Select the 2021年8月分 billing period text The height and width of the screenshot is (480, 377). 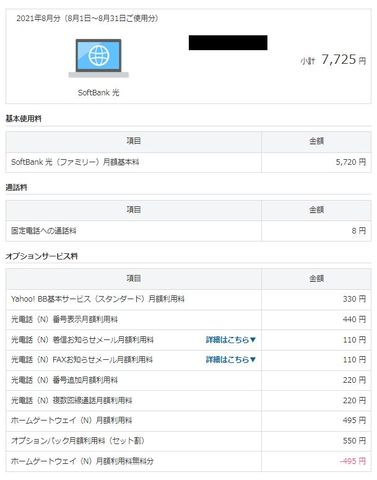87,18
